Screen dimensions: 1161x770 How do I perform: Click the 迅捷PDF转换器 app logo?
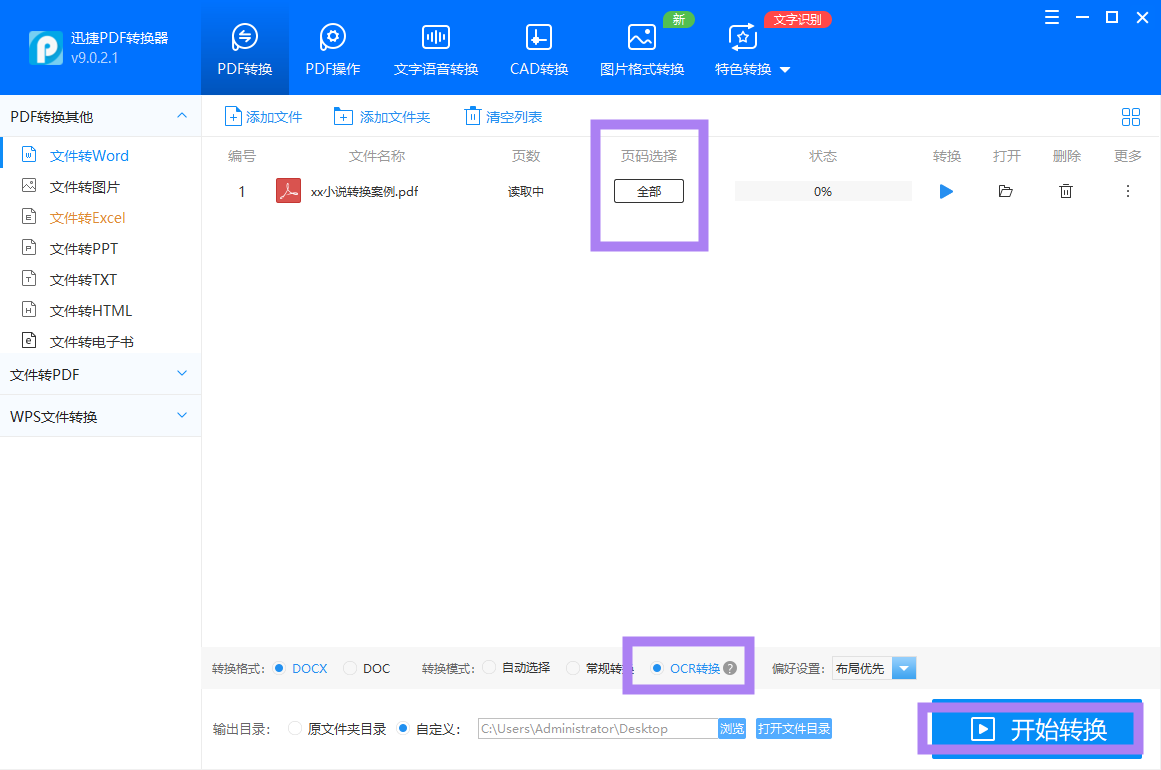click(x=45, y=48)
